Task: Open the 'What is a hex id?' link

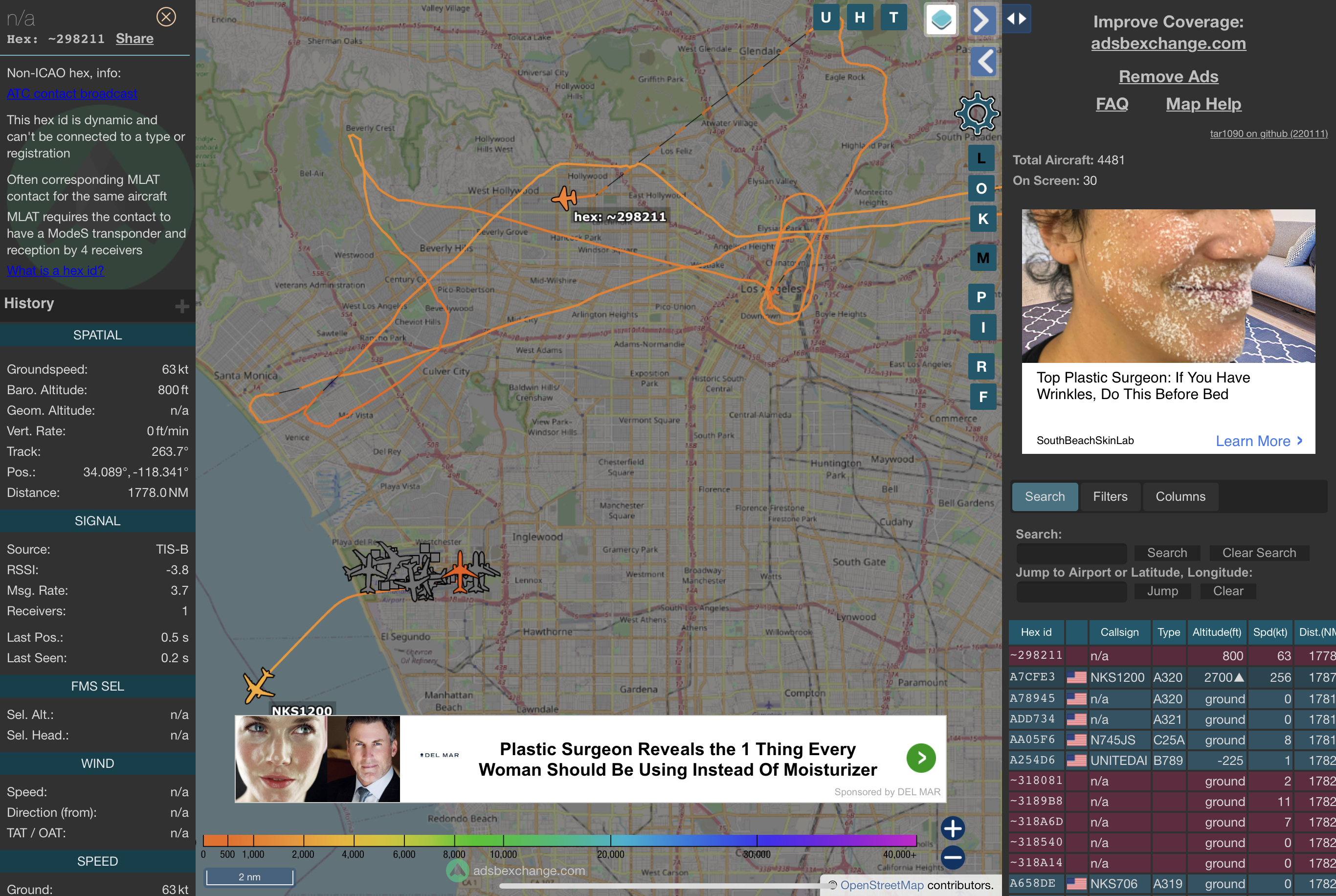Action: pyautogui.click(x=55, y=270)
